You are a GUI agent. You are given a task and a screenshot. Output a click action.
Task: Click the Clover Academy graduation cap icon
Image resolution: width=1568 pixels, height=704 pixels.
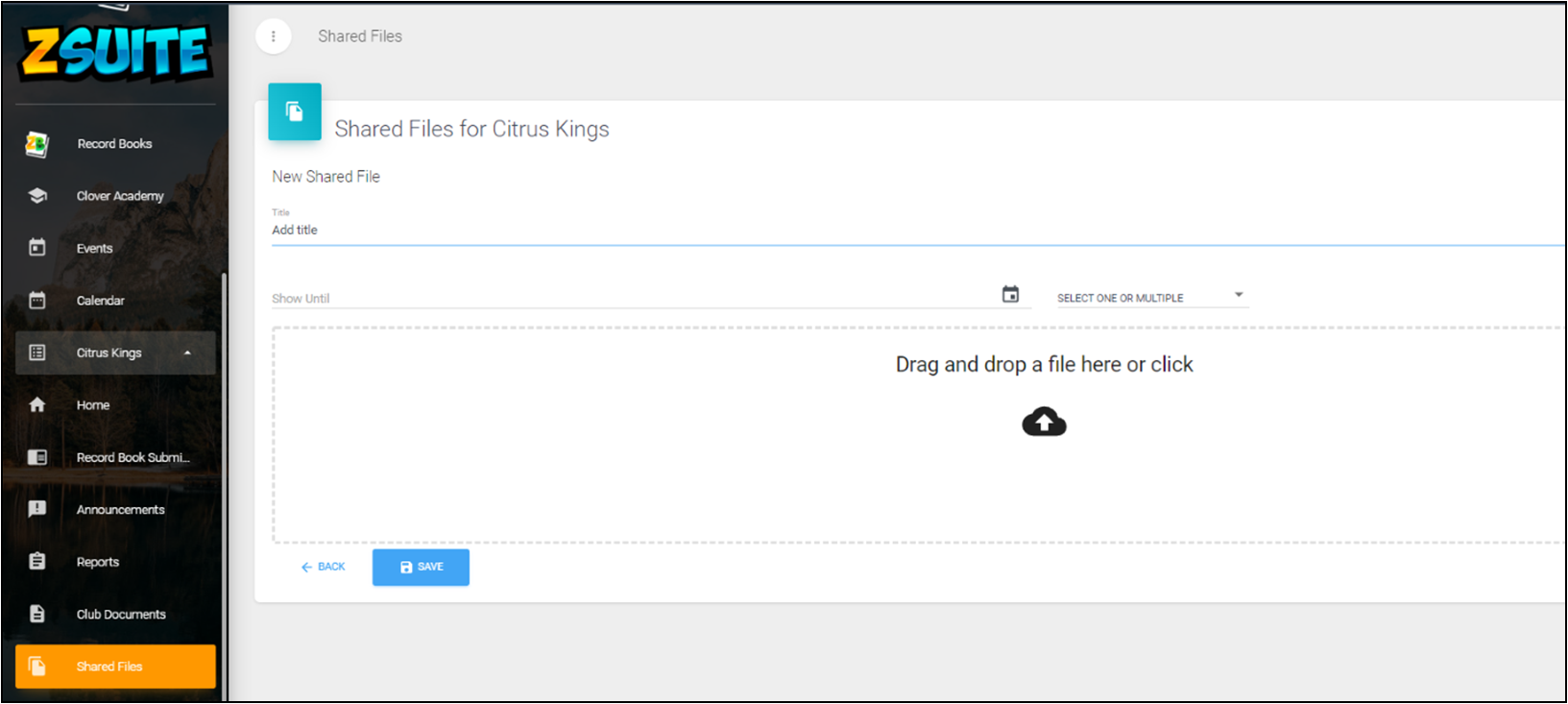pyautogui.click(x=37, y=196)
